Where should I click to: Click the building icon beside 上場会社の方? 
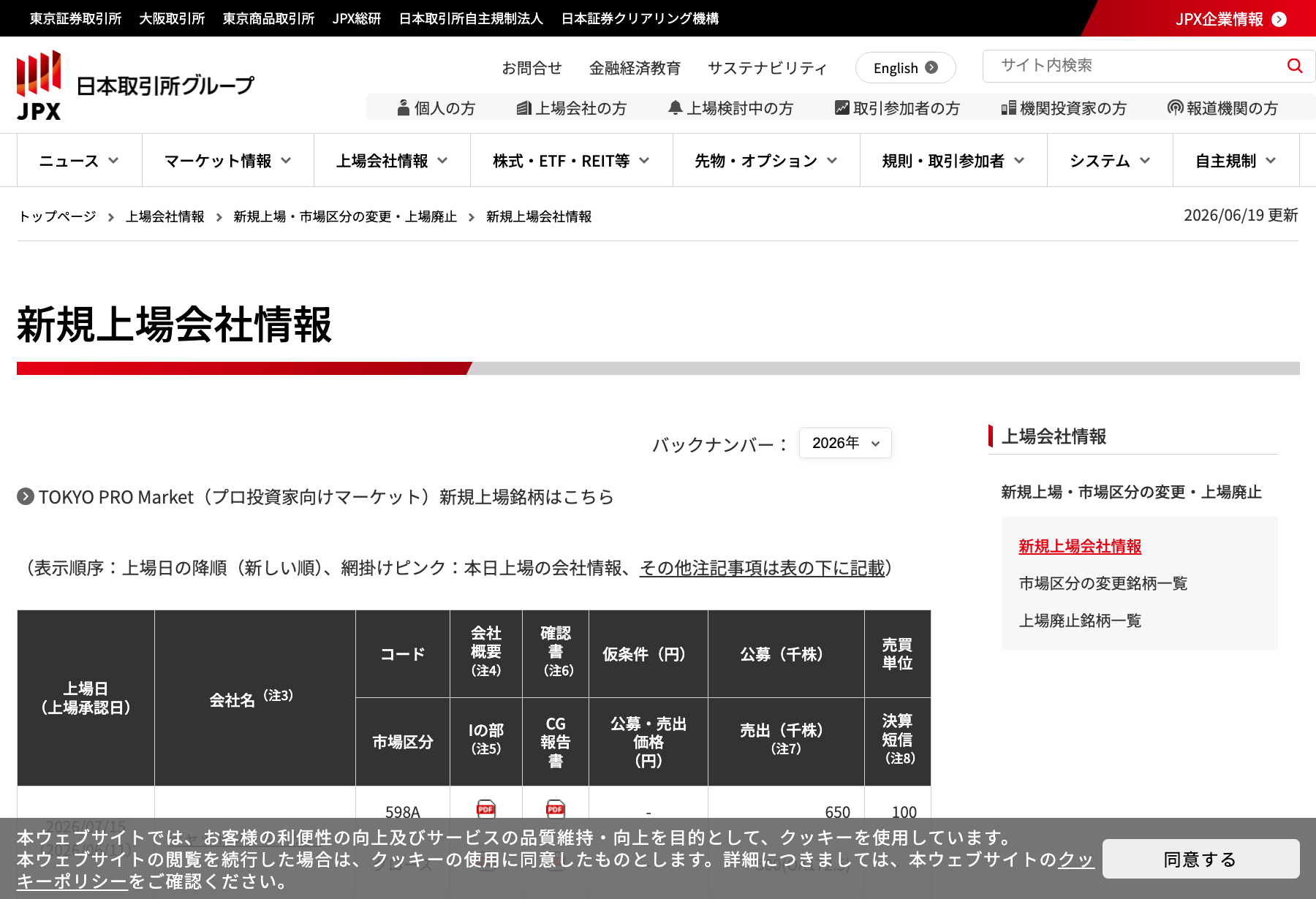click(x=523, y=108)
